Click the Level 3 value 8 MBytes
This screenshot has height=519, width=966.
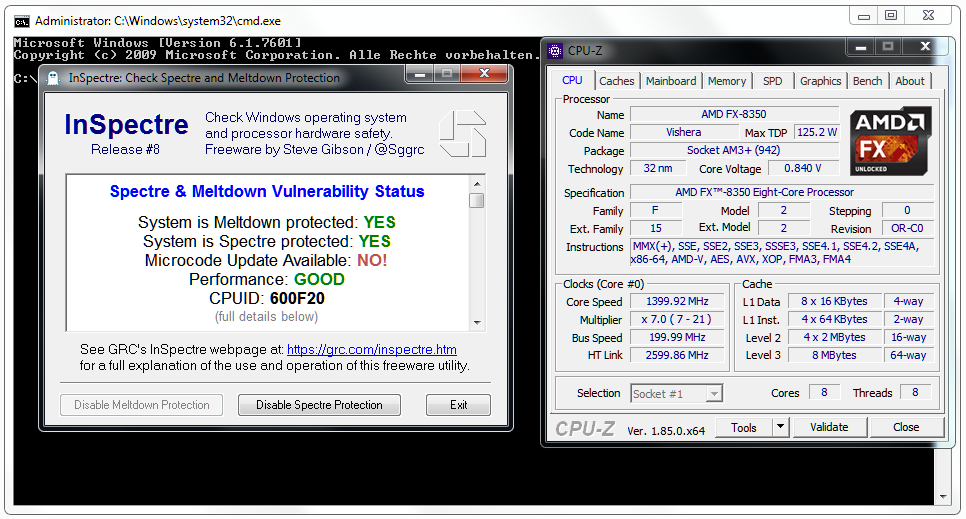(835, 355)
